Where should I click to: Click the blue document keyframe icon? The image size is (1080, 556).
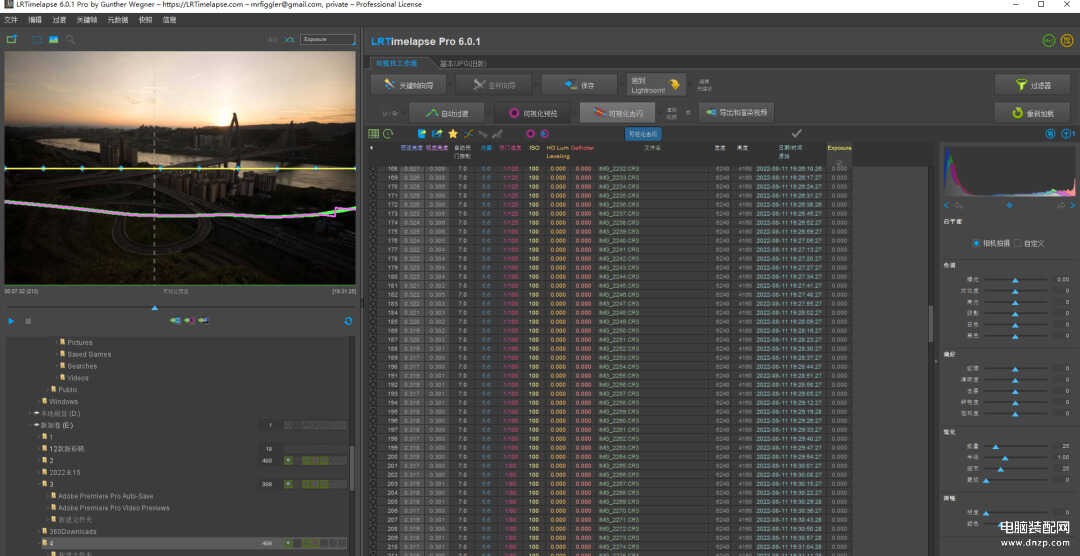tap(422, 134)
